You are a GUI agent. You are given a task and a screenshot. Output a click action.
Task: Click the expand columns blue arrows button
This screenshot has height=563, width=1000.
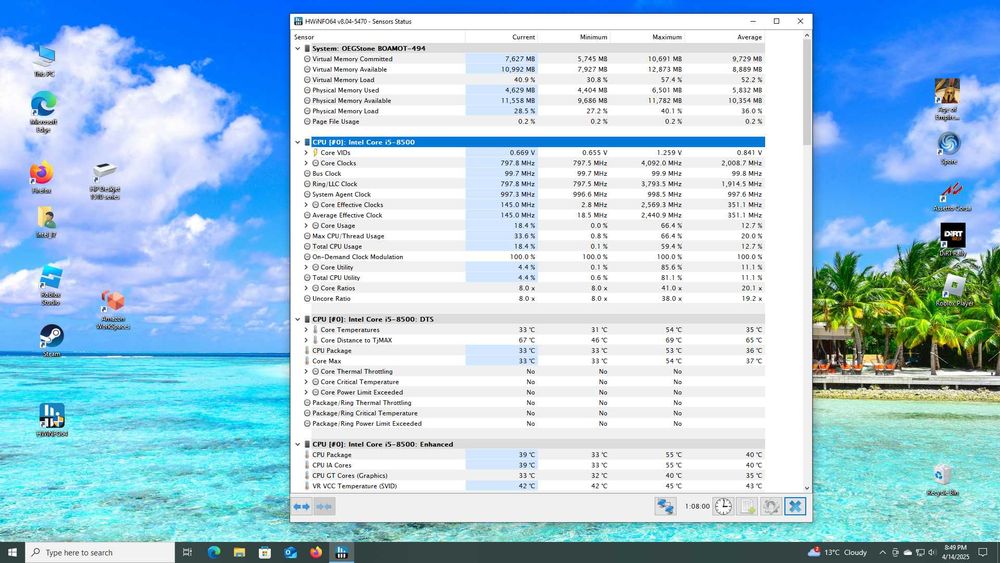(x=302, y=506)
